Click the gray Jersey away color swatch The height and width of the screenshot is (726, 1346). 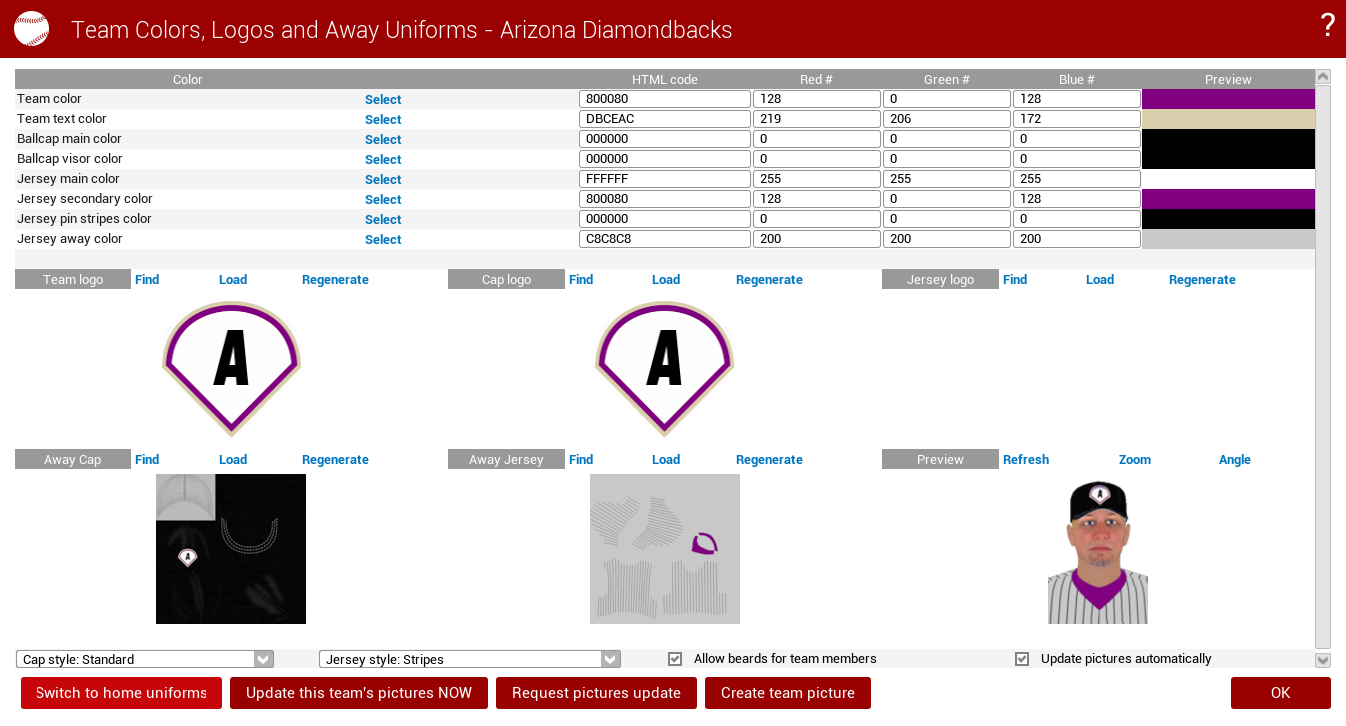[1228, 239]
